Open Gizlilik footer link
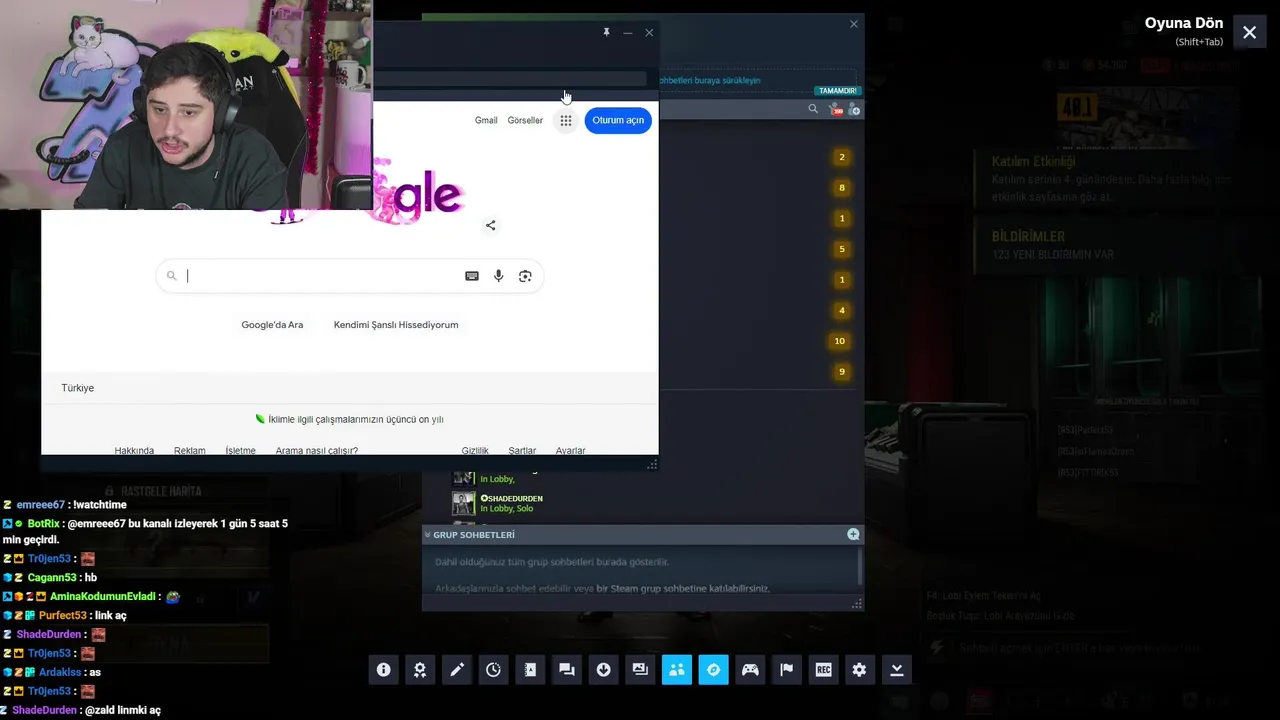 tap(475, 451)
